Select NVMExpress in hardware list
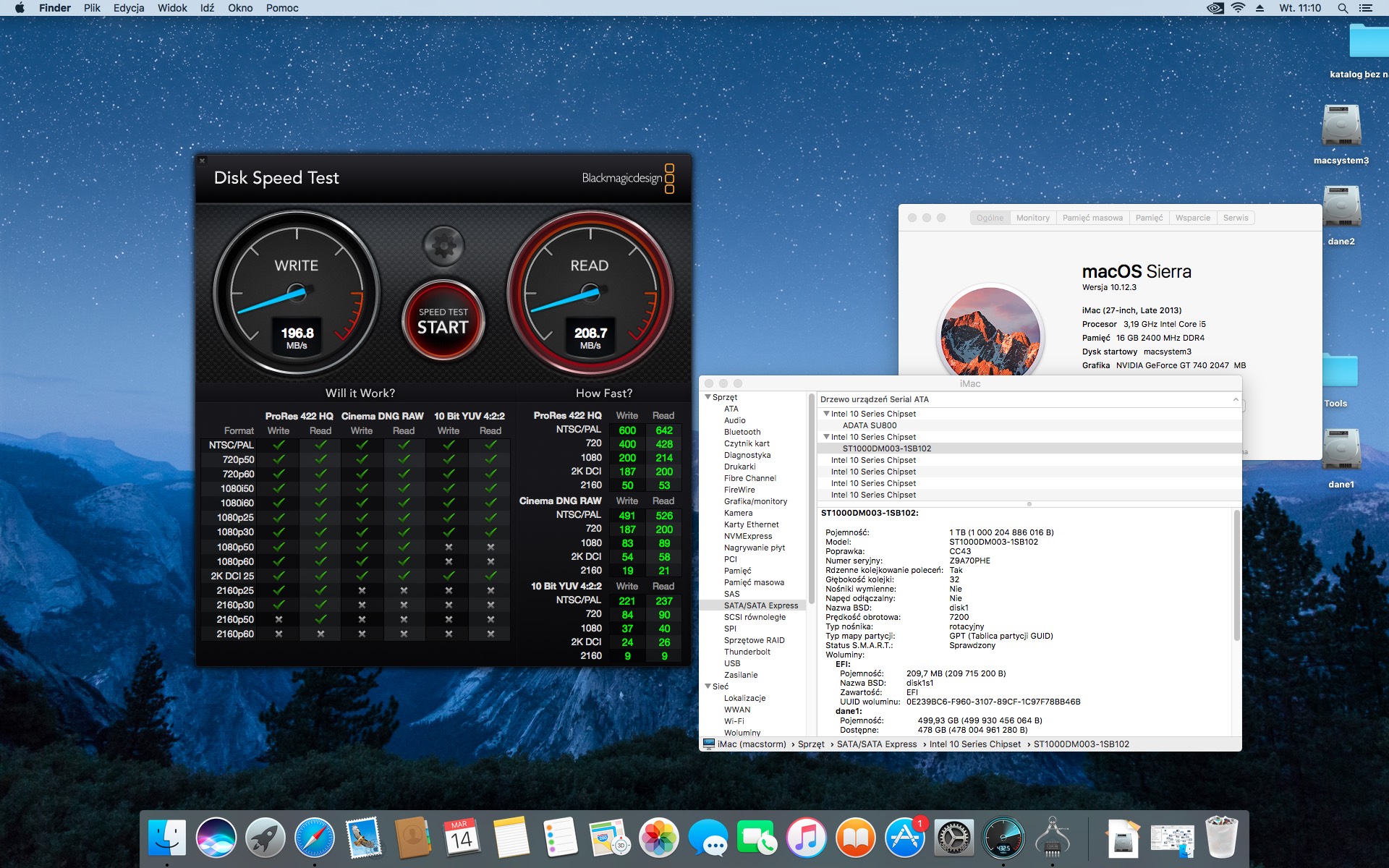The image size is (1389, 868). [x=748, y=536]
